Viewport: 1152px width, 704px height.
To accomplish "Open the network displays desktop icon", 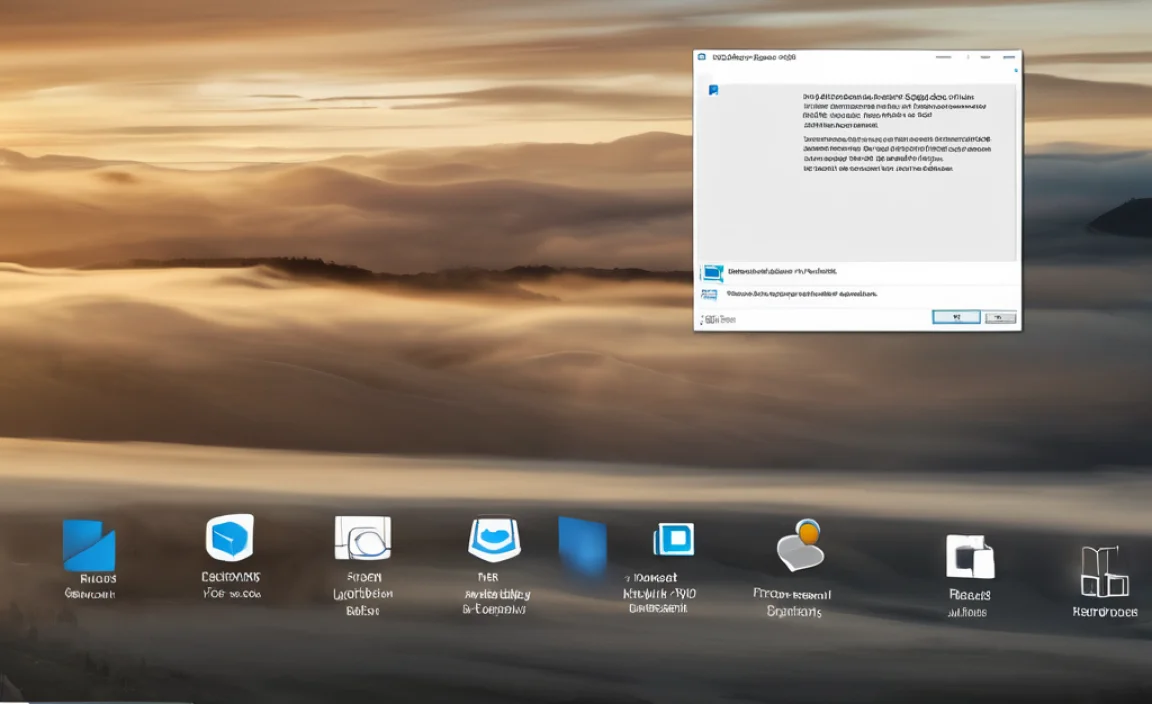I will pyautogui.click(x=673, y=542).
